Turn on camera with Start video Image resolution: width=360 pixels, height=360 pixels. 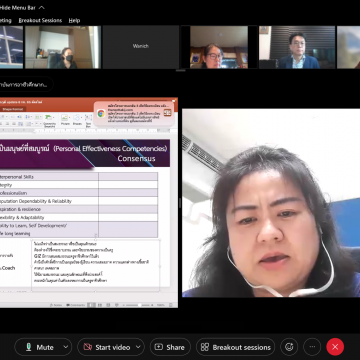pyautogui.click(x=107, y=347)
